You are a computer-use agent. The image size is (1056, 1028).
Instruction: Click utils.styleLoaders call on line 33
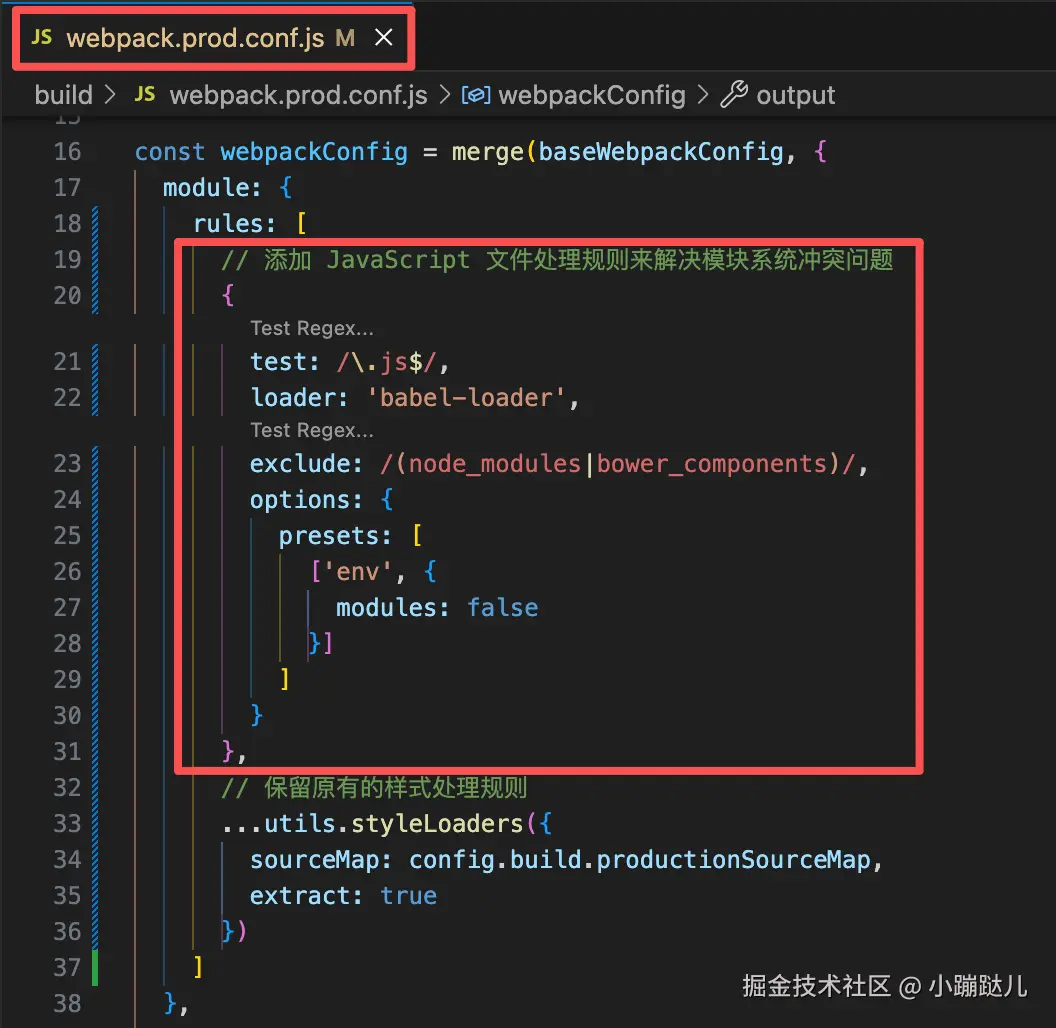(x=394, y=824)
